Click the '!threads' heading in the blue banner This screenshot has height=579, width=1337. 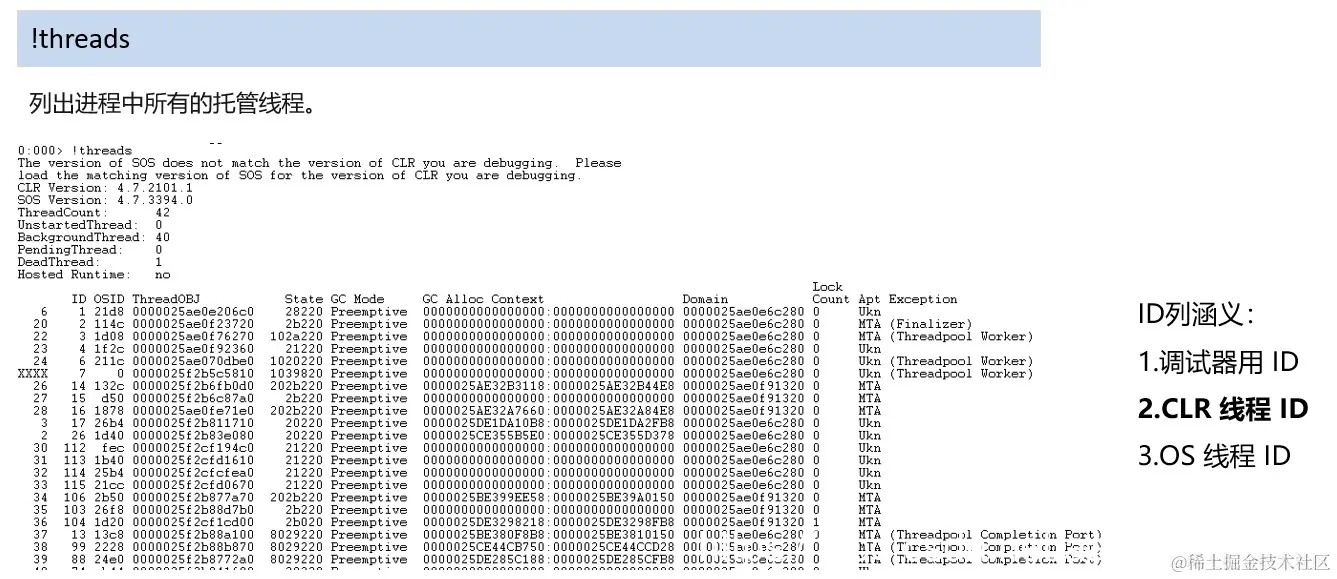pyautogui.click(x=81, y=39)
